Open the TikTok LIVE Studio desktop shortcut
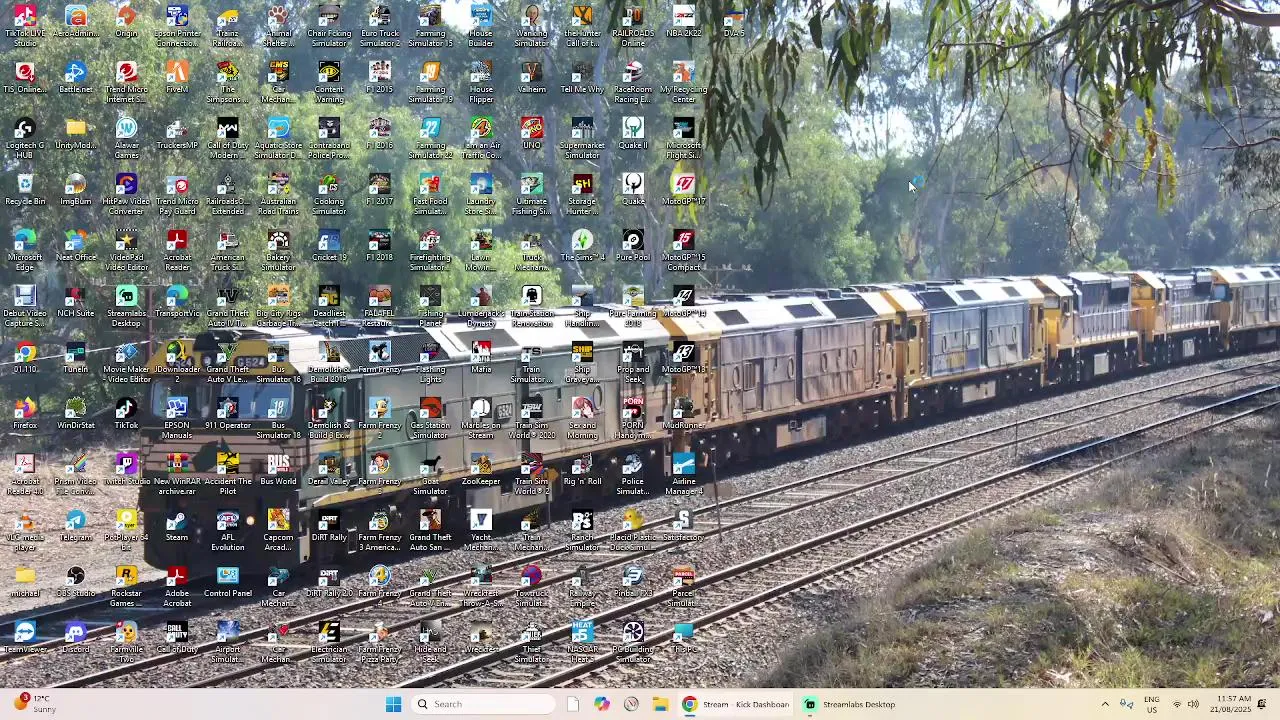 pyautogui.click(x=25, y=26)
